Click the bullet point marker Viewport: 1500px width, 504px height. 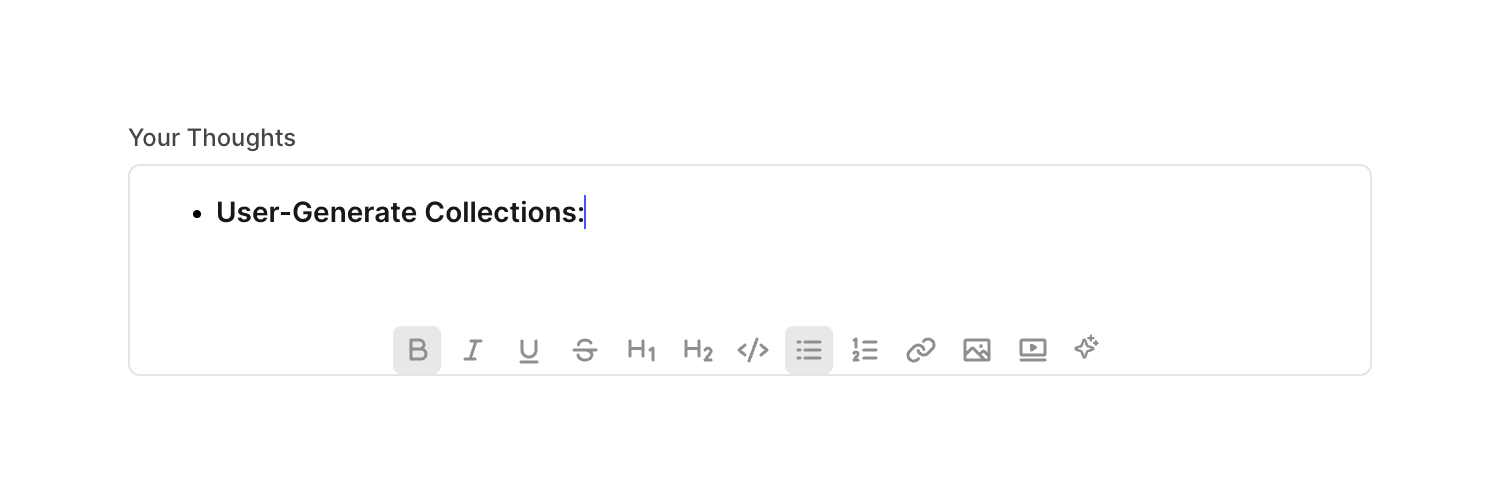point(197,214)
